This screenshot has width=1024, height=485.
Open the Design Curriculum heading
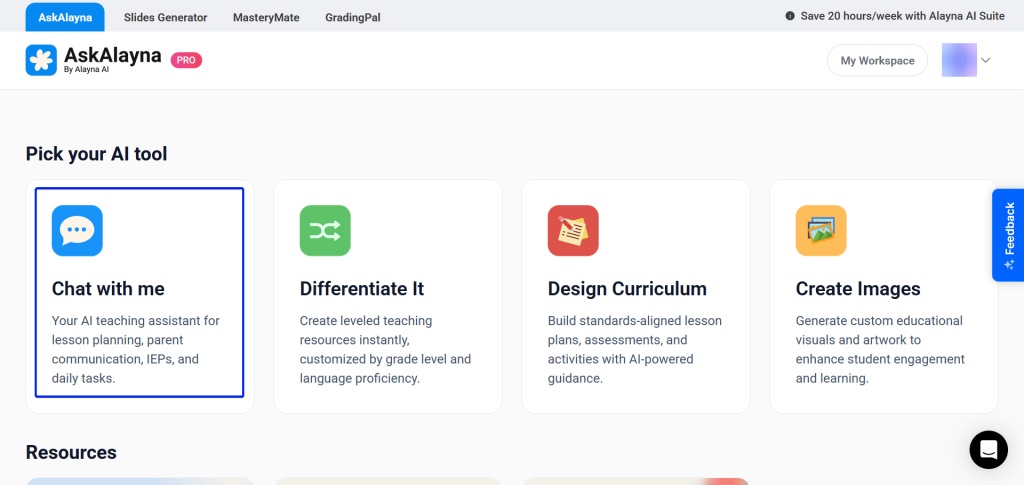(x=627, y=289)
